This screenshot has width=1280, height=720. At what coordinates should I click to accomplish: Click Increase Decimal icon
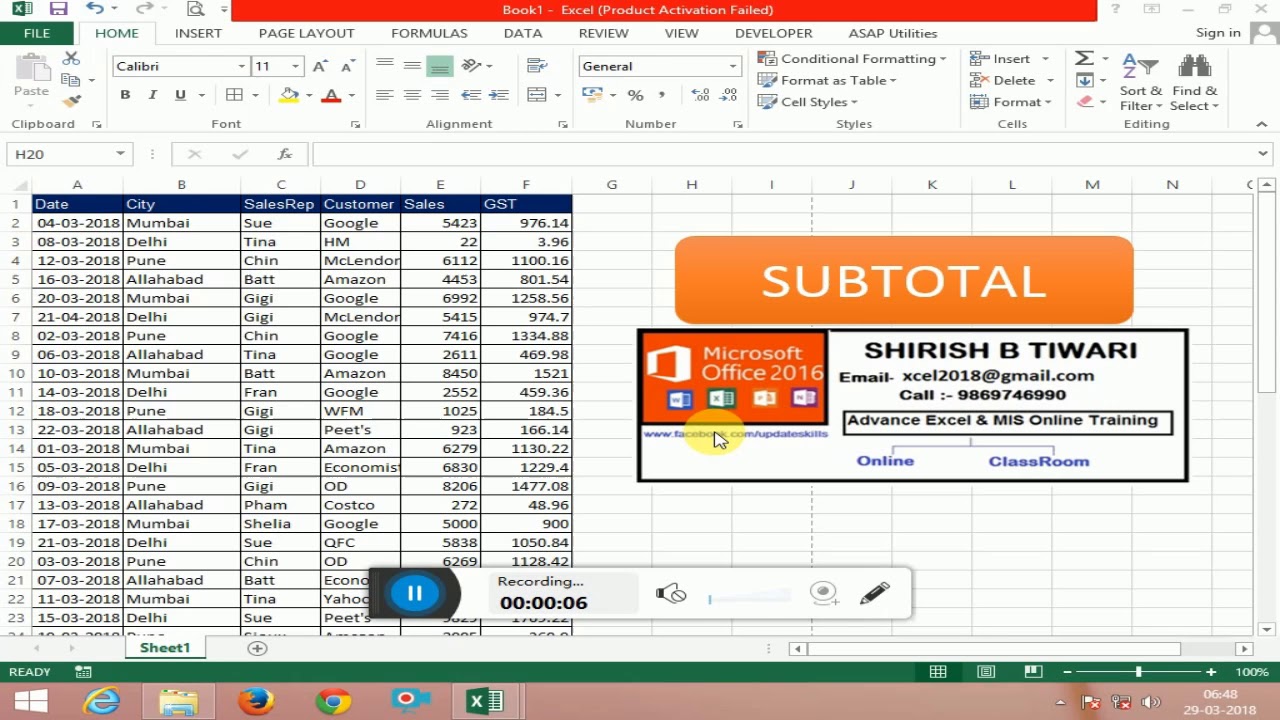(700, 95)
